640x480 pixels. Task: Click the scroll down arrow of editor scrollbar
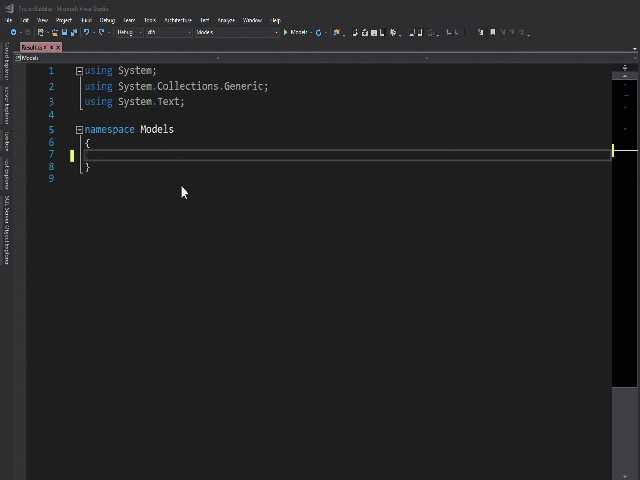click(x=625, y=476)
